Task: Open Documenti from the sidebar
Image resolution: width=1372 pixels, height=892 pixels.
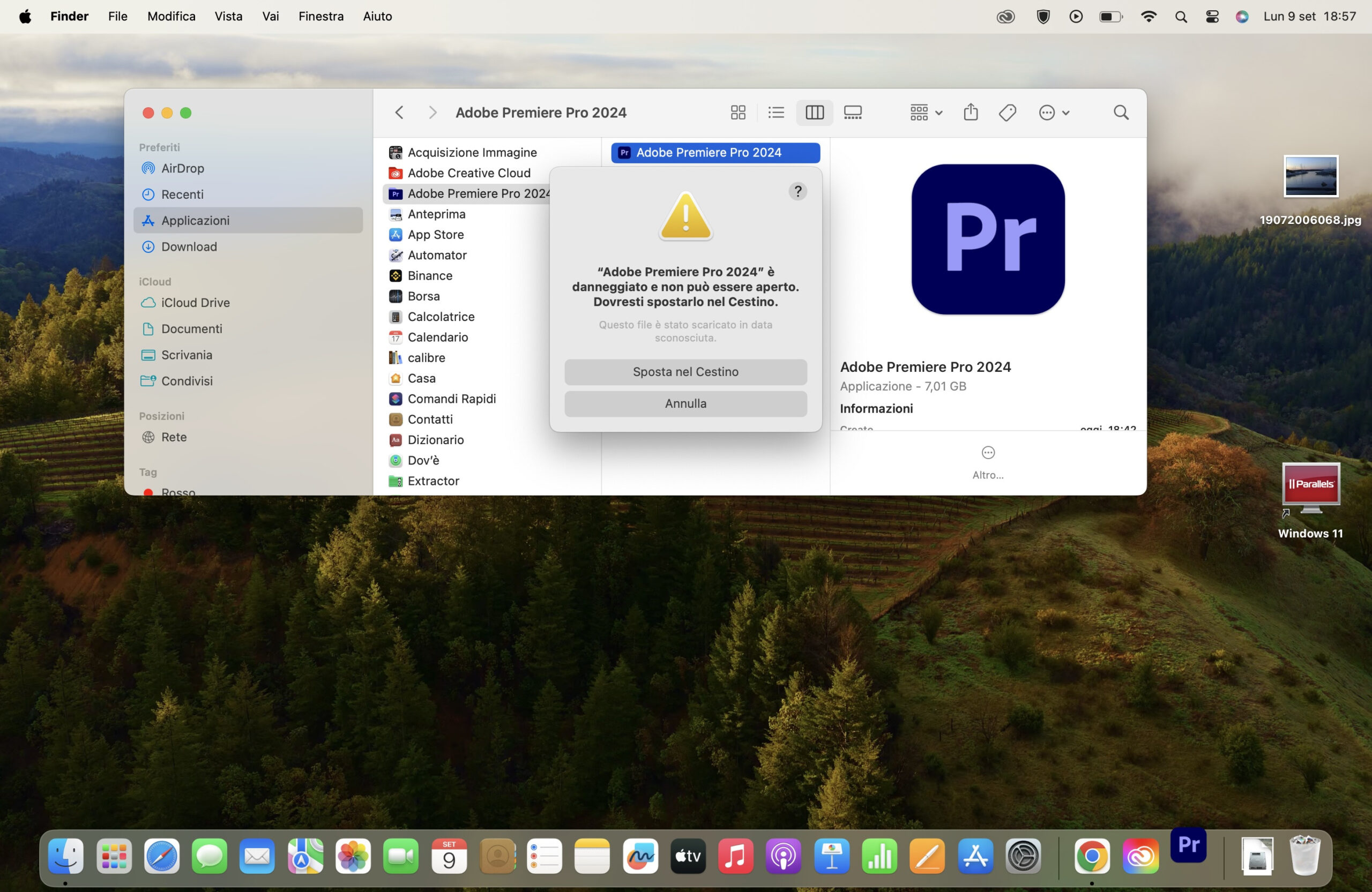Action: (248, 328)
